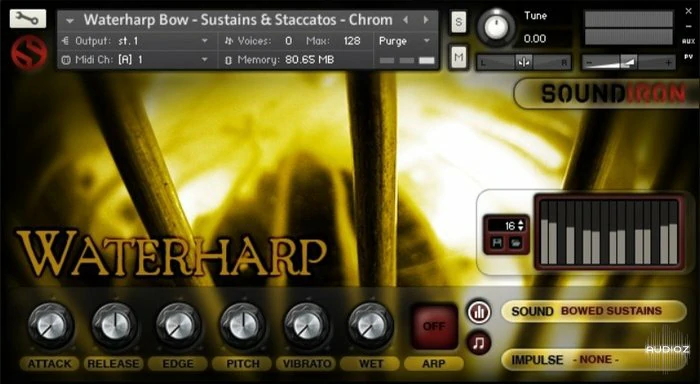Viewport: 700px width, 384px height.
Task: Open the SOUND Bowed Sustains selector
Action: [x=594, y=311]
